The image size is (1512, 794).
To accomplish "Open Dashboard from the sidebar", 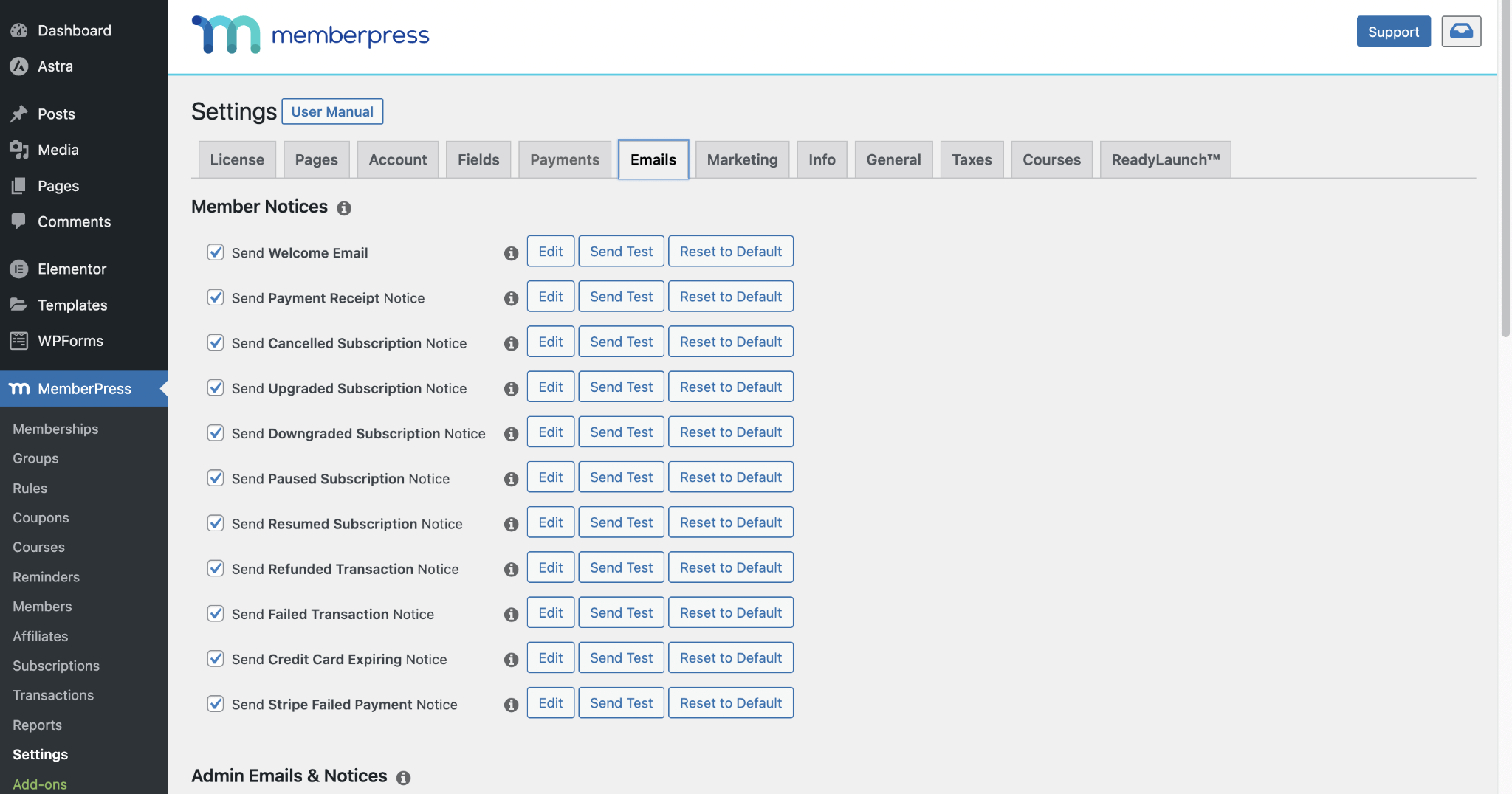I will tap(84, 30).
